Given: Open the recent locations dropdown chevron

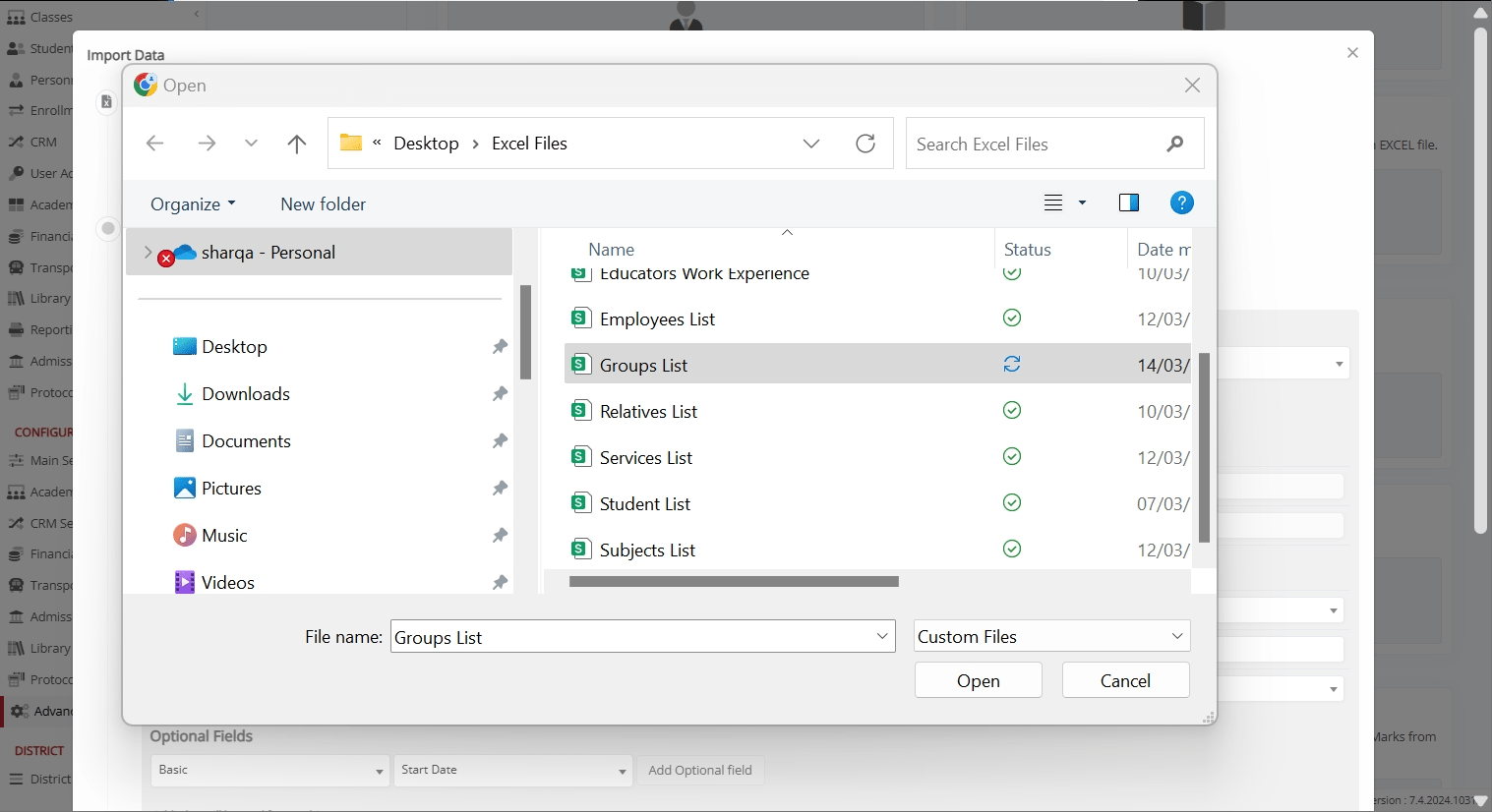Looking at the screenshot, I should (251, 144).
